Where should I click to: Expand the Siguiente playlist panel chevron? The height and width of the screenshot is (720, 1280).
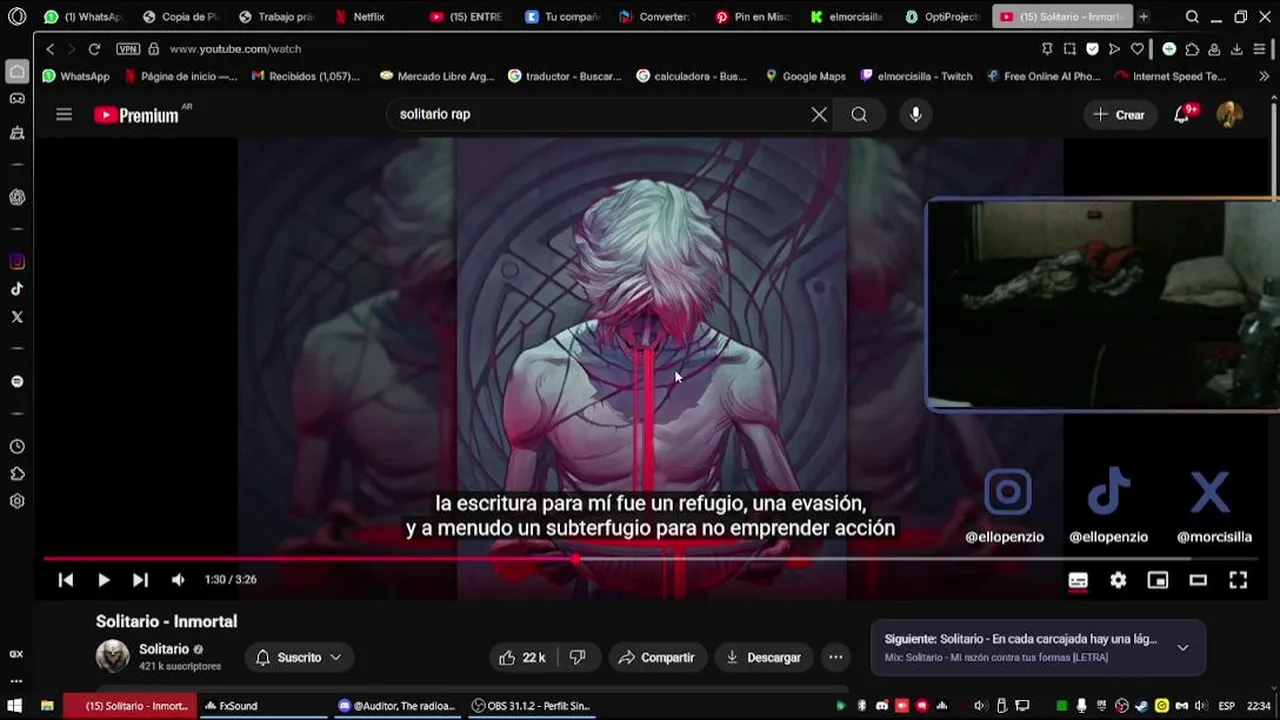(x=1182, y=647)
